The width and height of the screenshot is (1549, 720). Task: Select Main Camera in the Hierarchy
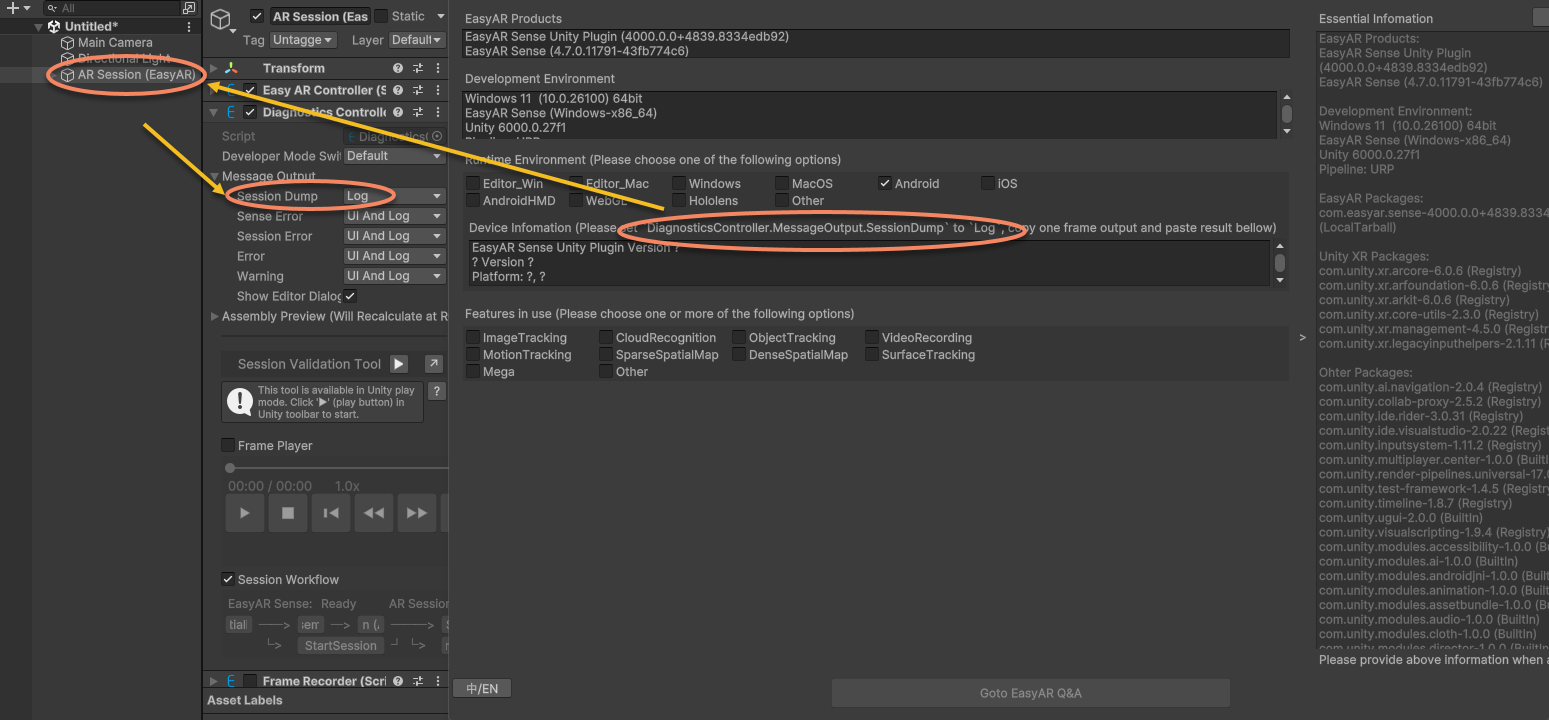click(115, 43)
